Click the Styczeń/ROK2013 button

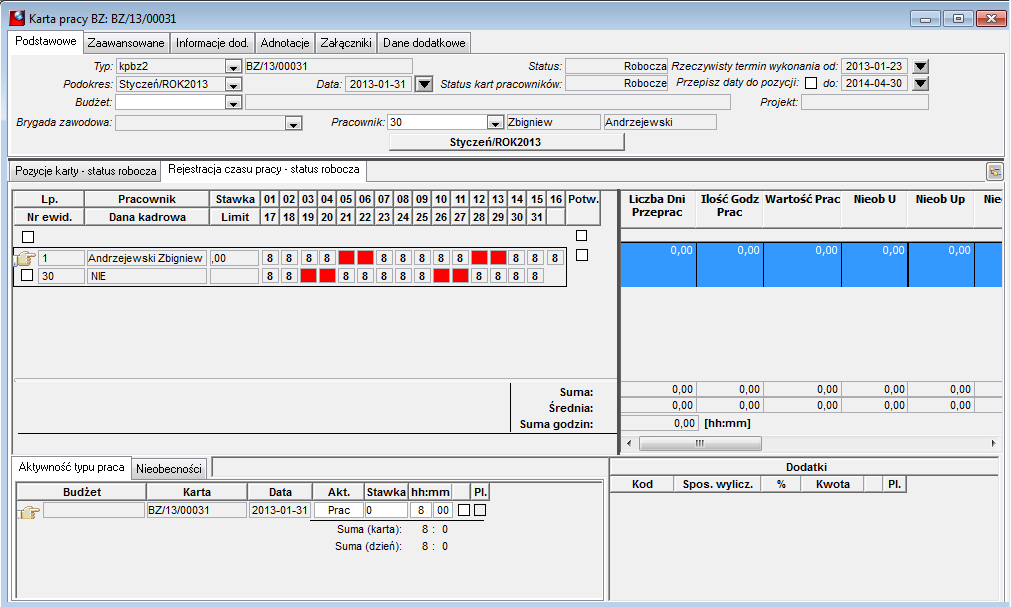[507, 142]
